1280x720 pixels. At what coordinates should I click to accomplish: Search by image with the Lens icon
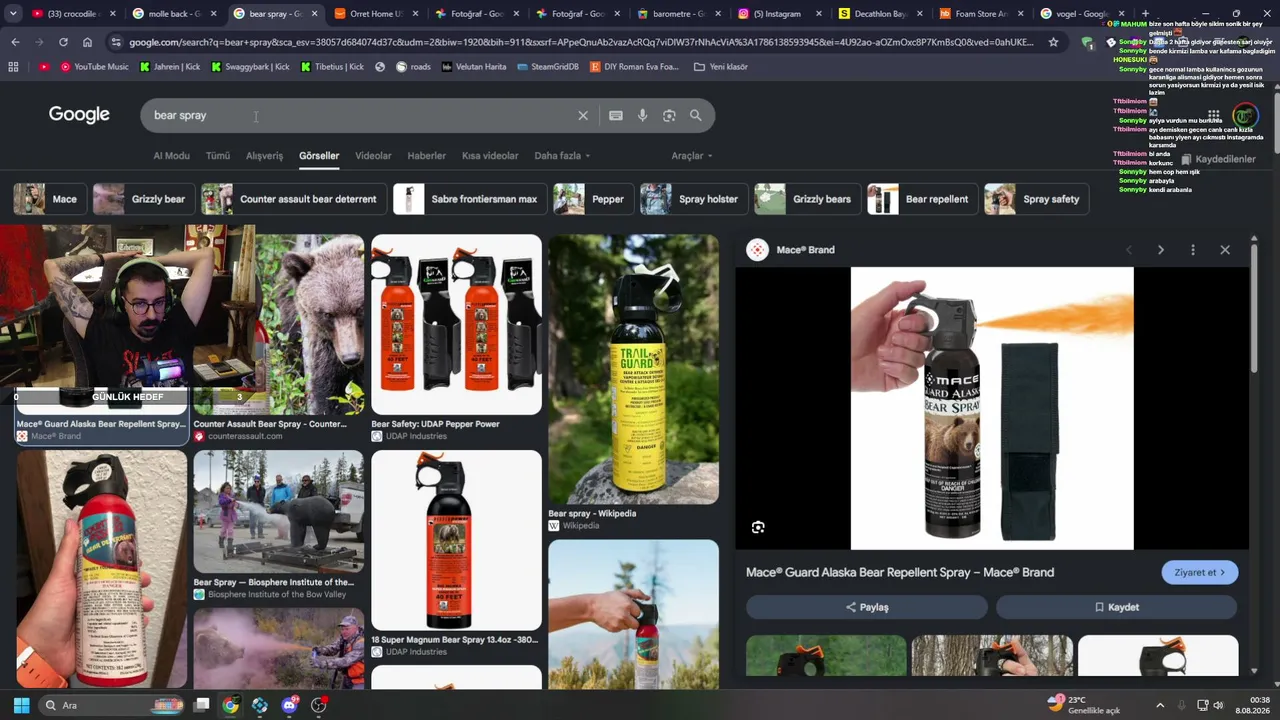(669, 115)
